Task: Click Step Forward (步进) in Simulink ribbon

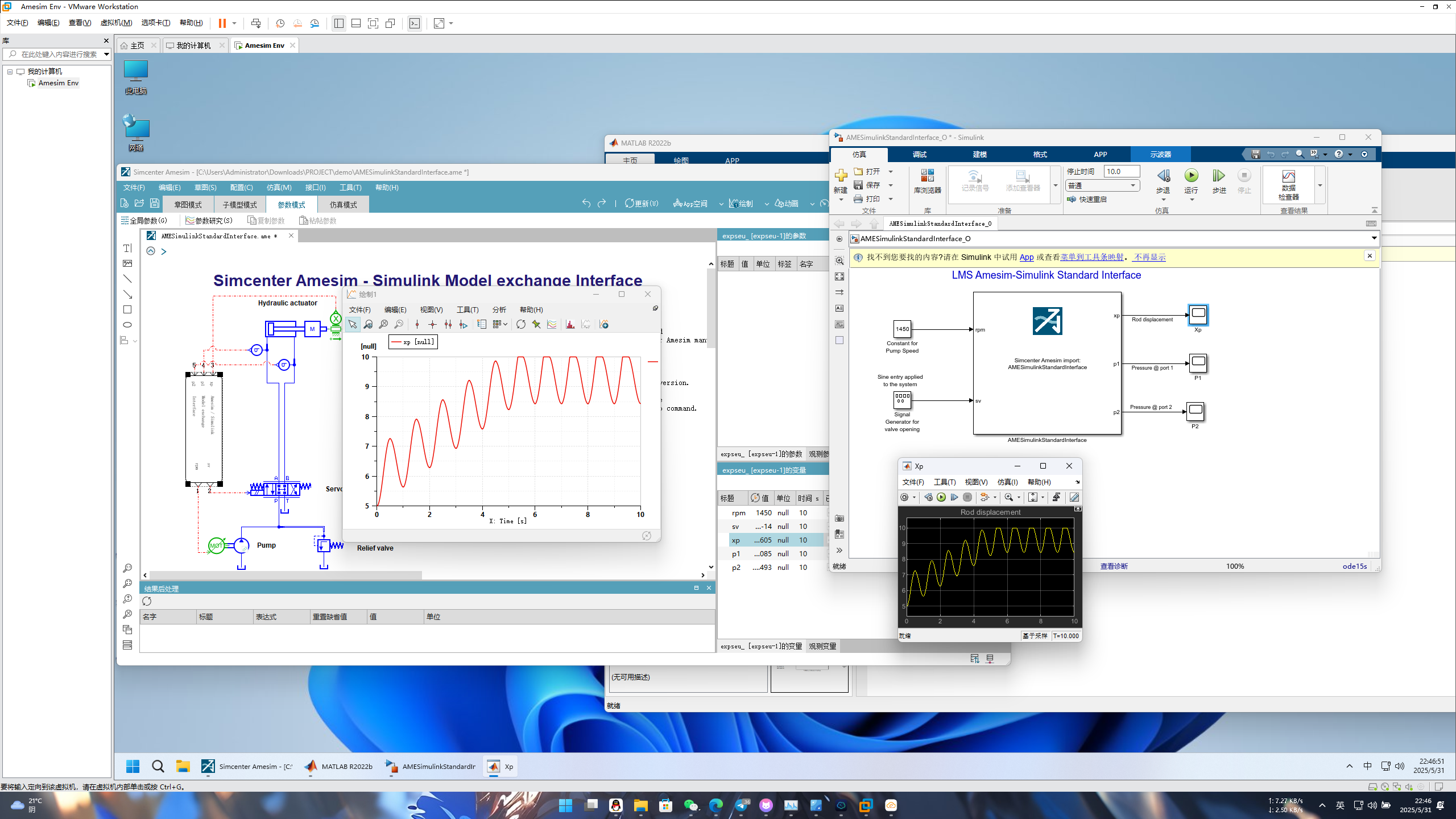Action: pyautogui.click(x=1219, y=181)
